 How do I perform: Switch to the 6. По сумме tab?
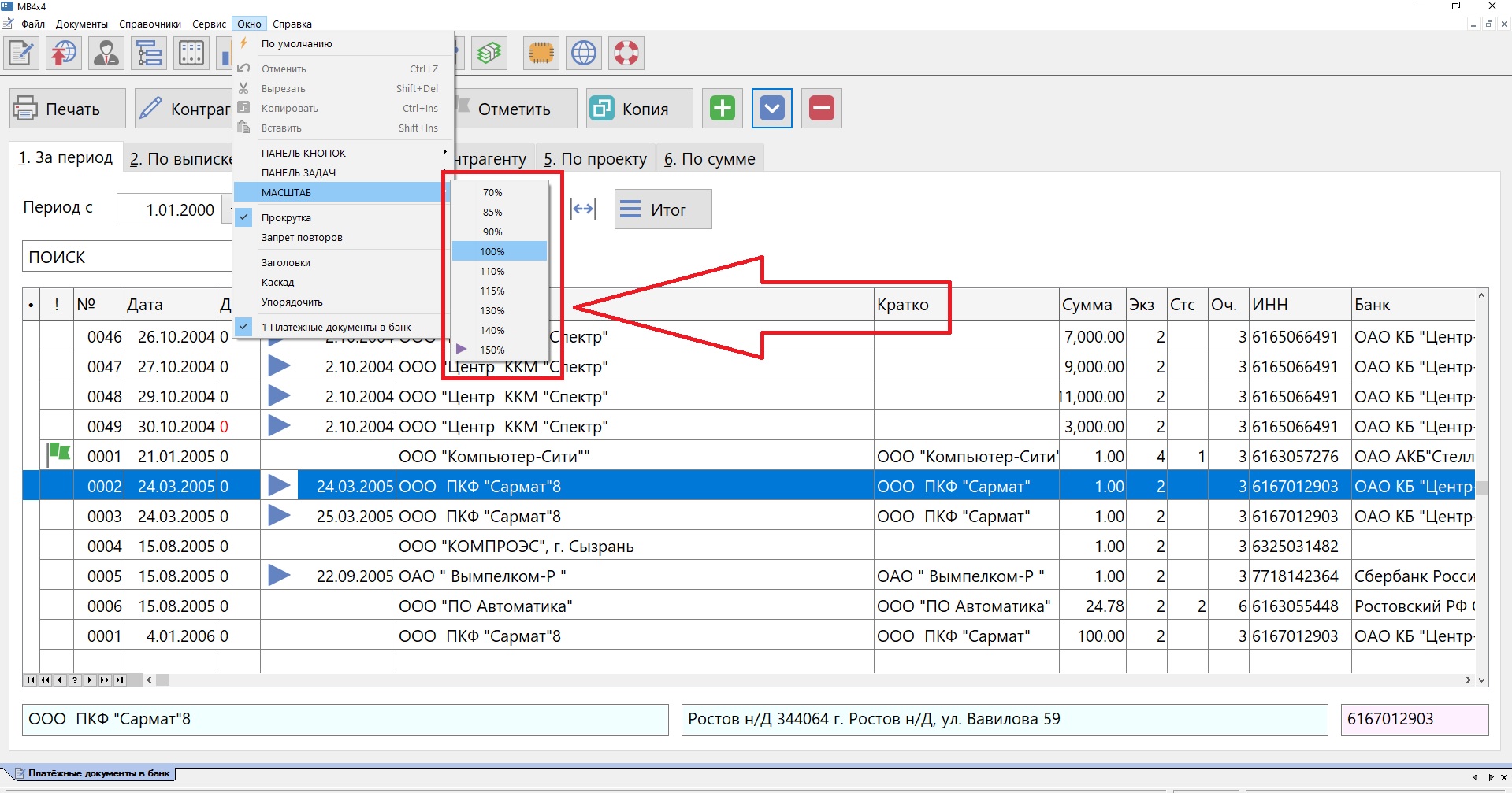click(709, 159)
